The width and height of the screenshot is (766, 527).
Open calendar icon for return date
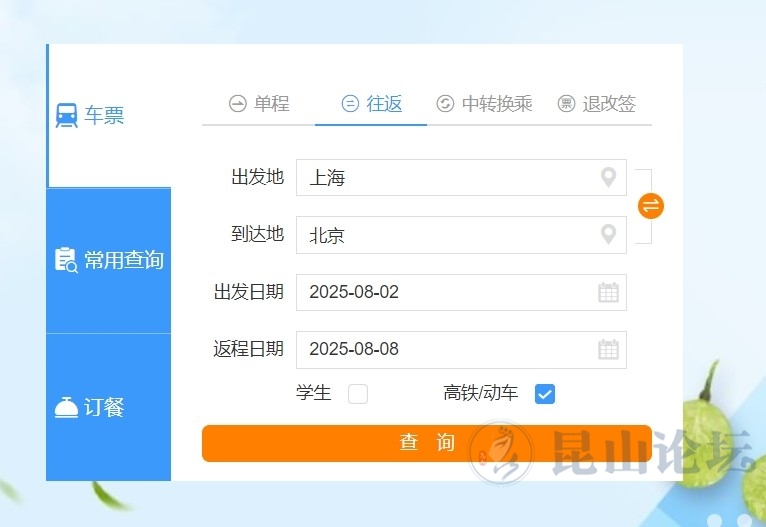tap(608, 349)
